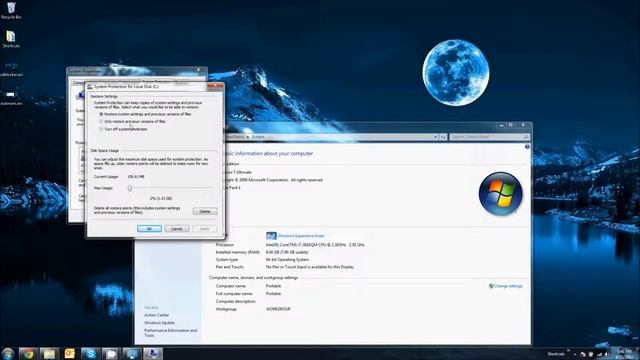Close the System Protection for Local Disk dialog
The image size is (640, 360).
coord(215,86)
